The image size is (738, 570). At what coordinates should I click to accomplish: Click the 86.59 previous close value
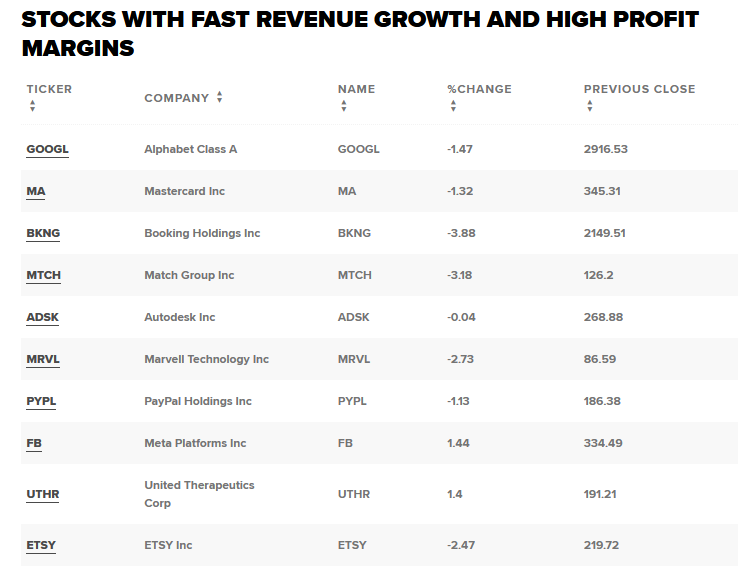pyautogui.click(x=600, y=359)
